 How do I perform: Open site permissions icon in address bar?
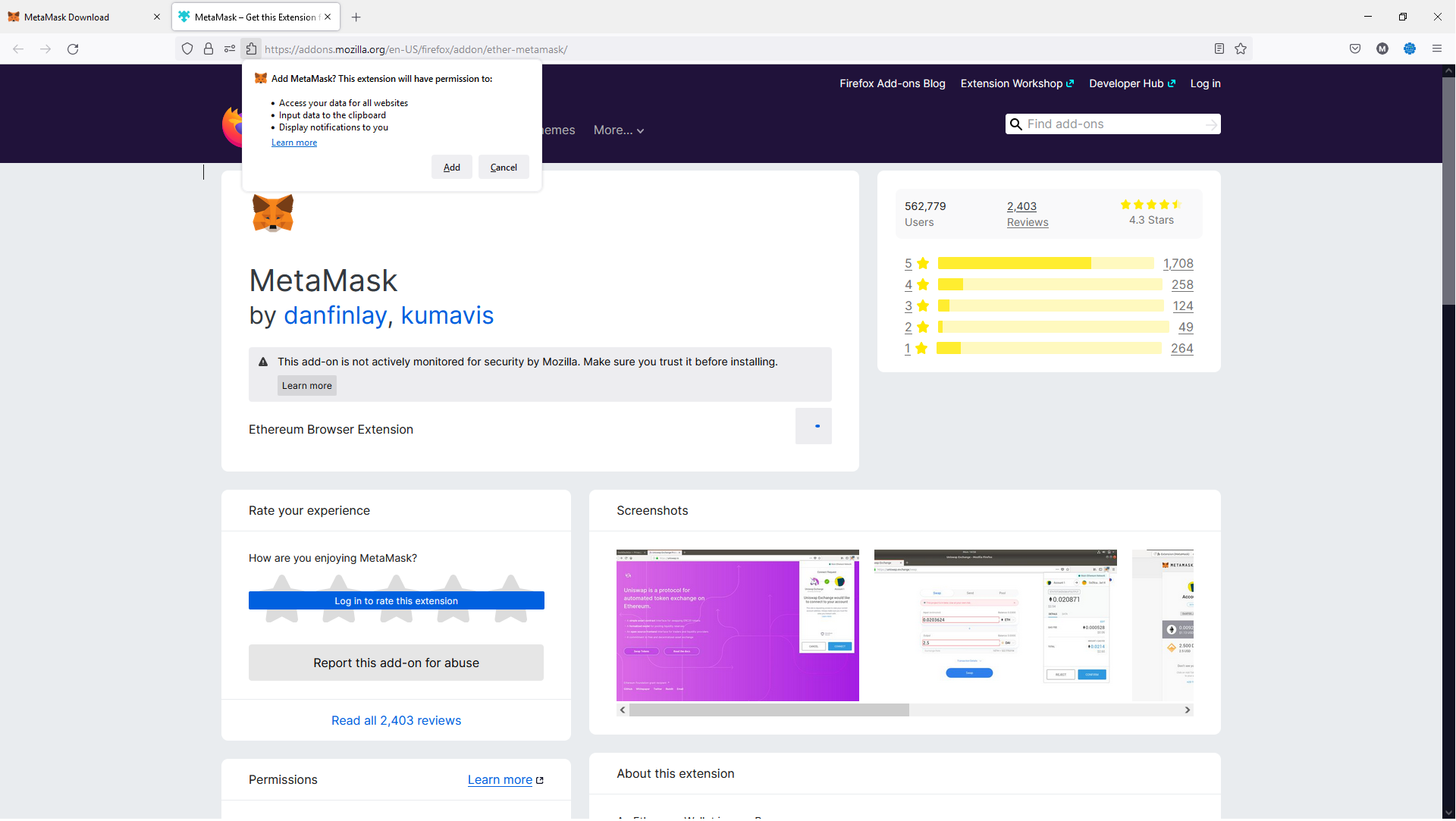230,49
